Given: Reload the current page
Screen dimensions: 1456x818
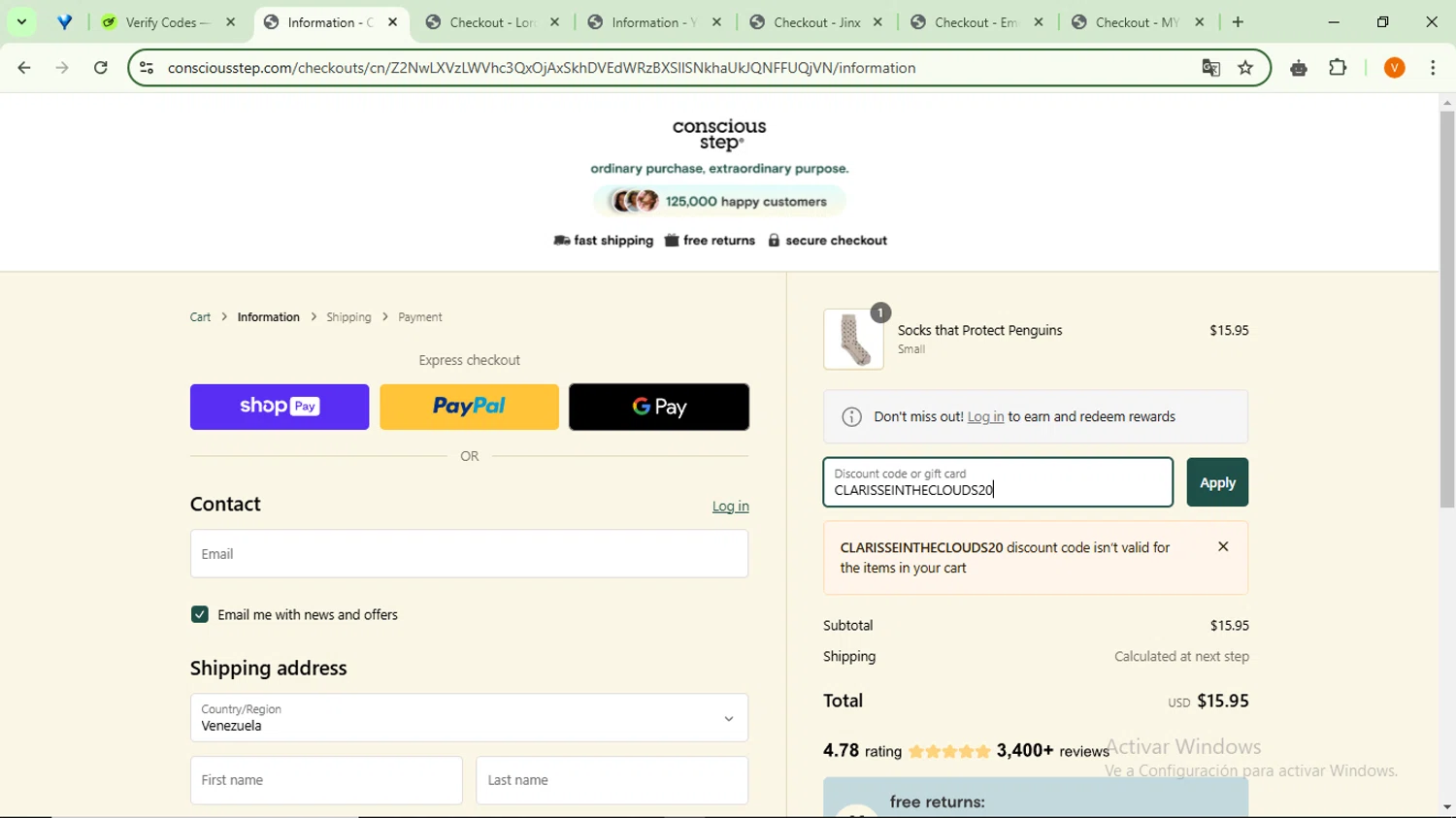Looking at the screenshot, I should [x=101, y=68].
